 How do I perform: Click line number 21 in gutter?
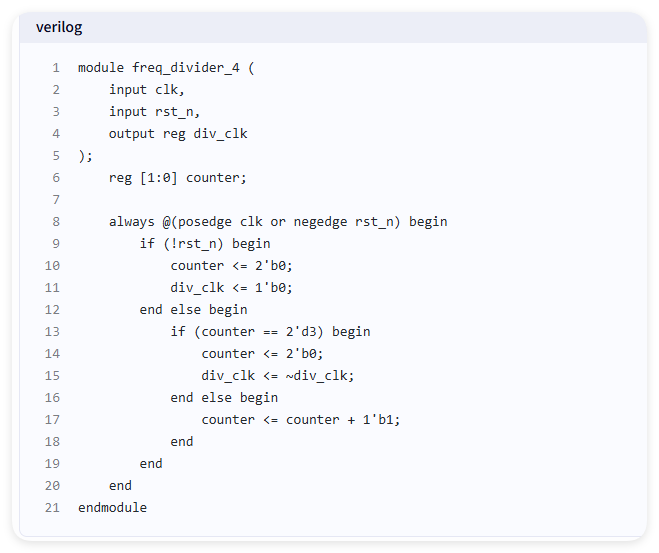(53, 508)
